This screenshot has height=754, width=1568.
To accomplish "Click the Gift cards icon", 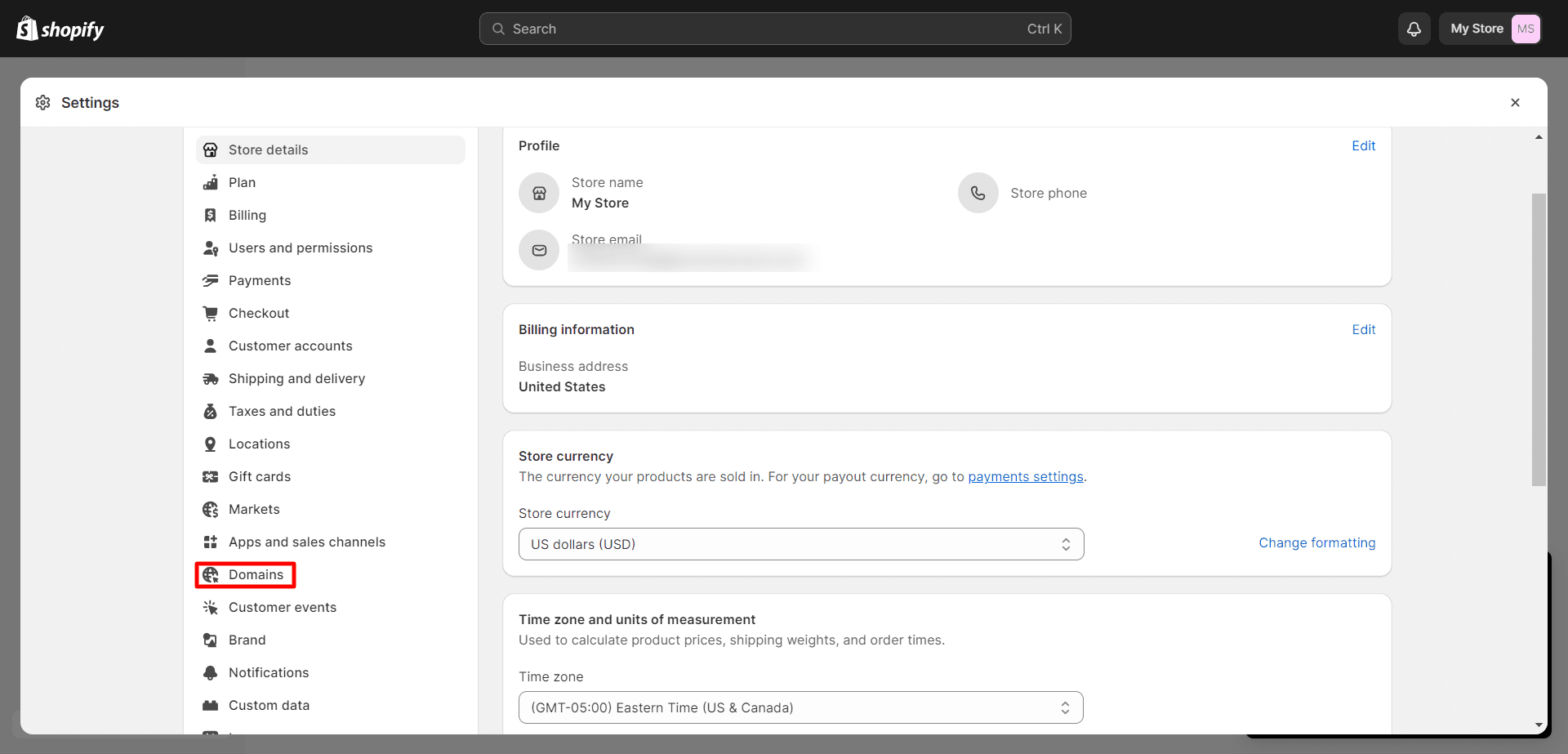I will (211, 476).
